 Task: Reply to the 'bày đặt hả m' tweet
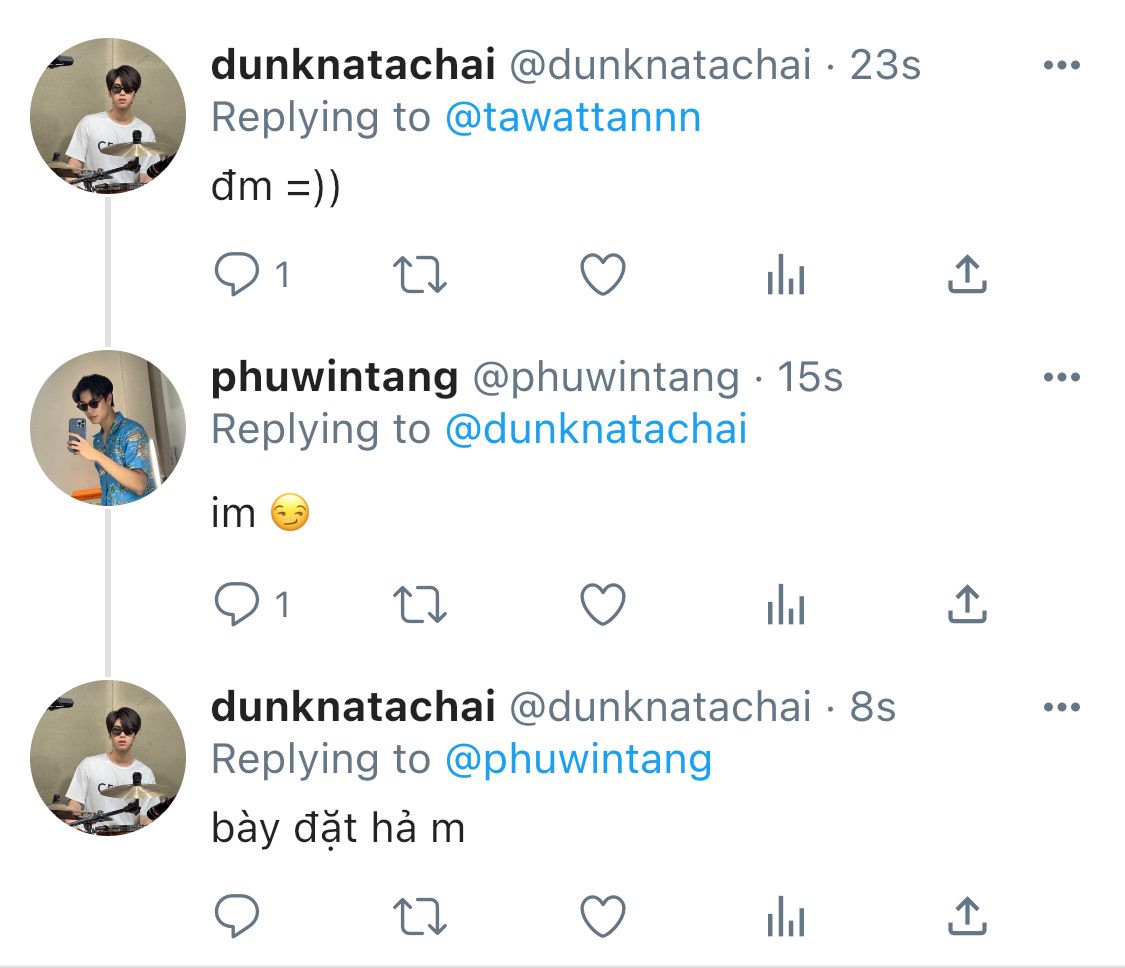(x=237, y=916)
